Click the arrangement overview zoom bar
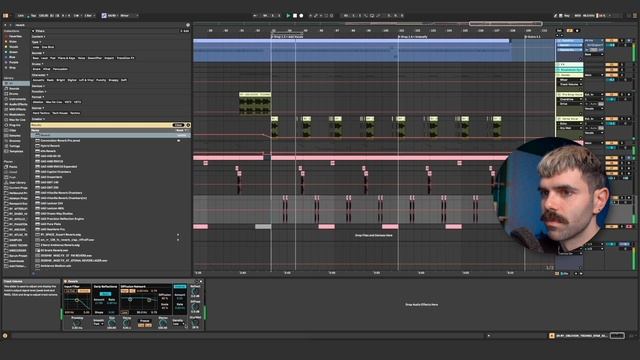The width and height of the screenshot is (640, 360). (x=505, y=24)
